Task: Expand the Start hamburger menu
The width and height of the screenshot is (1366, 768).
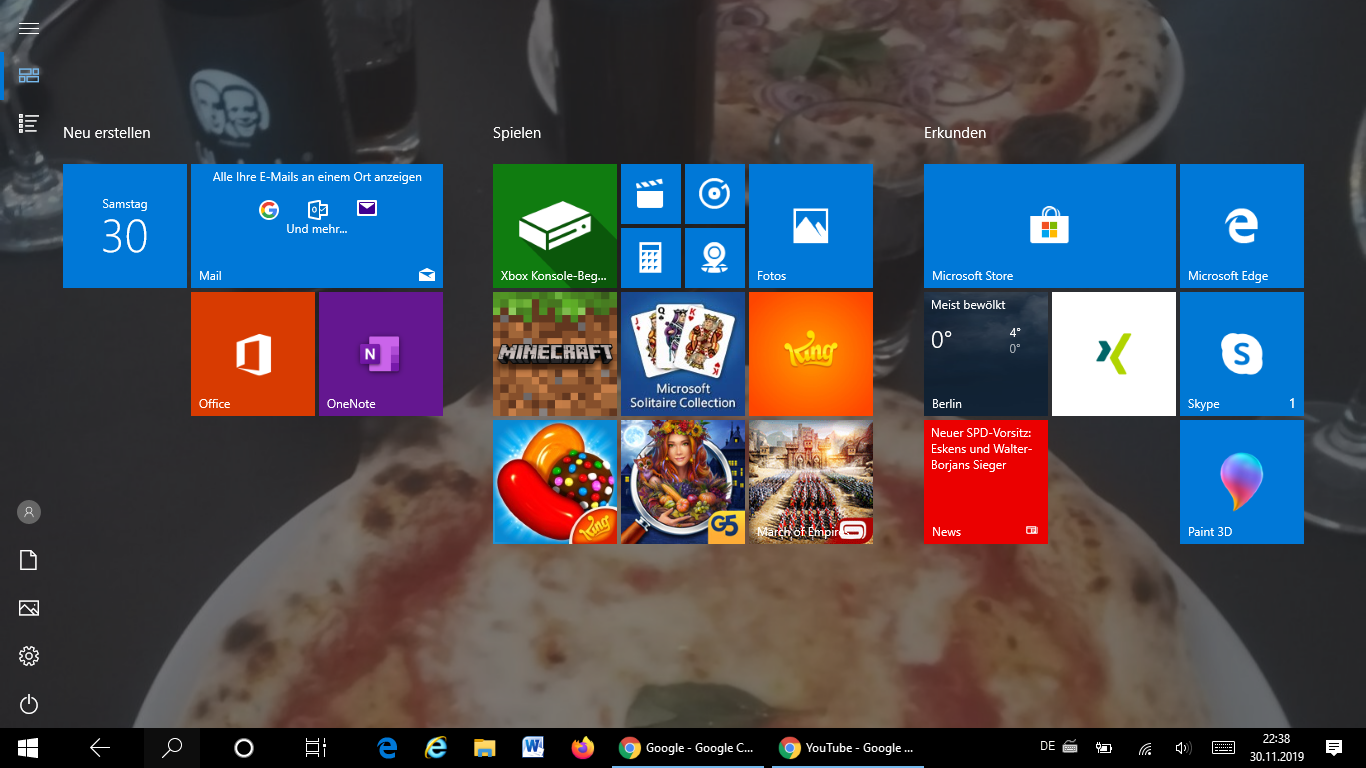Action: [x=29, y=28]
